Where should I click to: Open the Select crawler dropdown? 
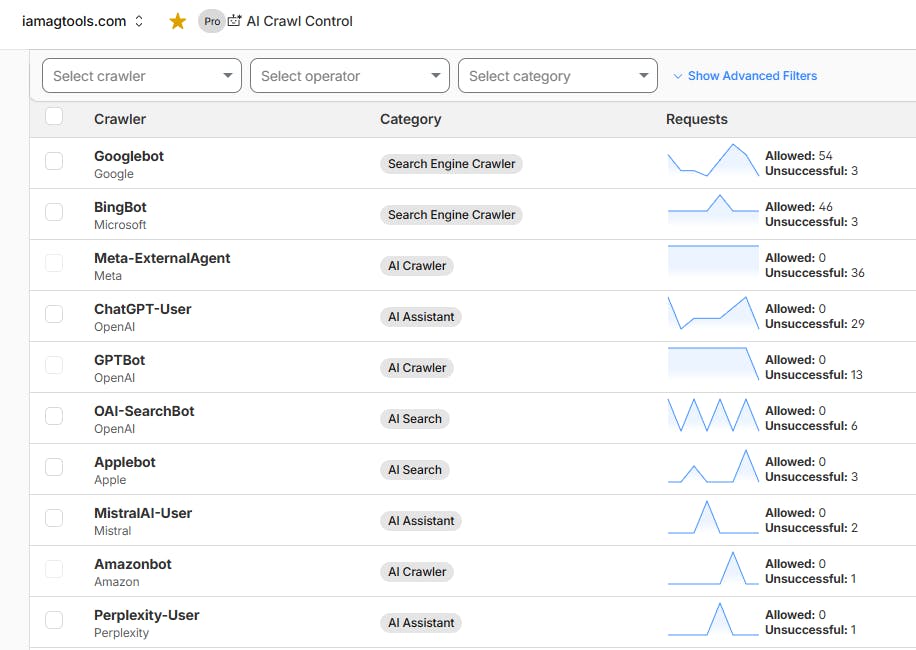(142, 76)
